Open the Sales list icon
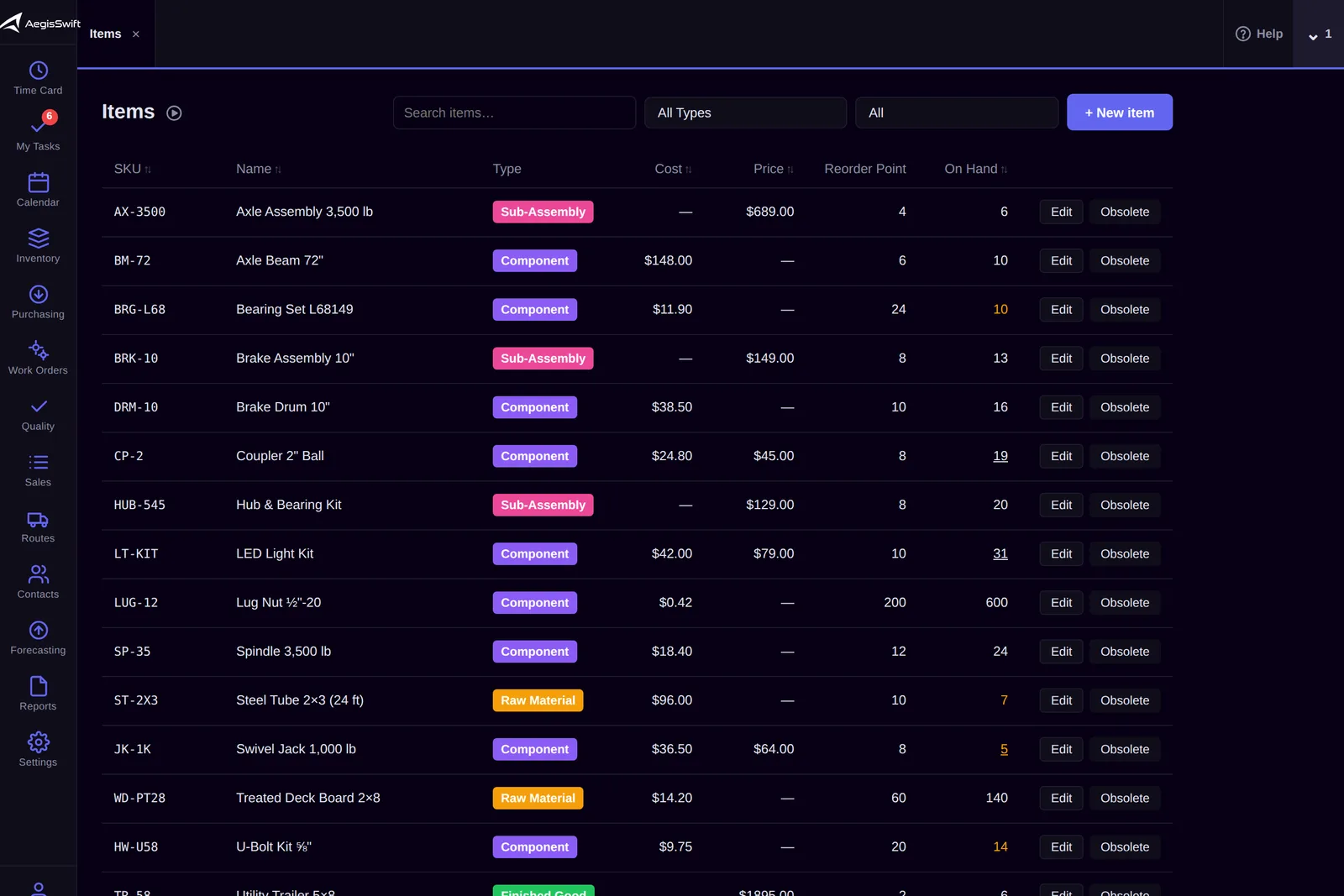The width and height of the screenshot is (1344, 896). 38,462
